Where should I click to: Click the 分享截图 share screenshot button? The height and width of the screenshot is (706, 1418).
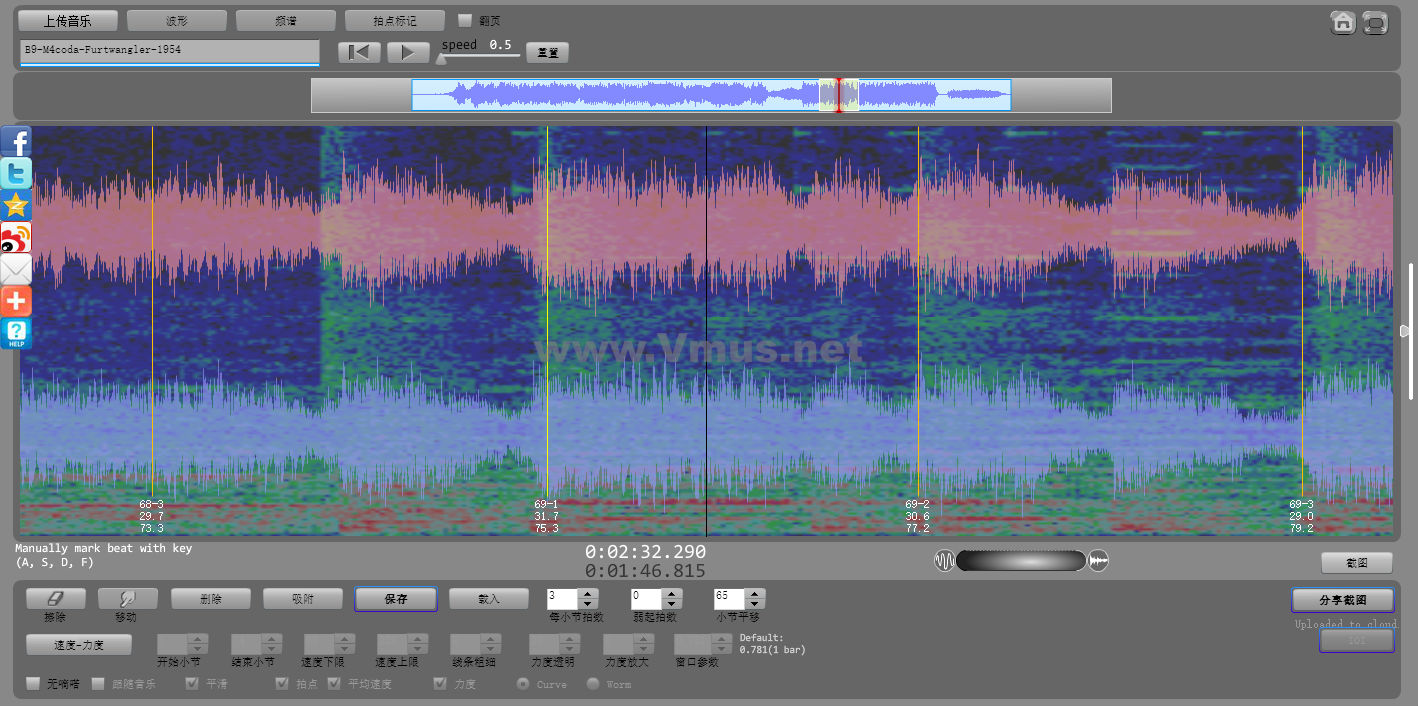(x=1343, y=600)
